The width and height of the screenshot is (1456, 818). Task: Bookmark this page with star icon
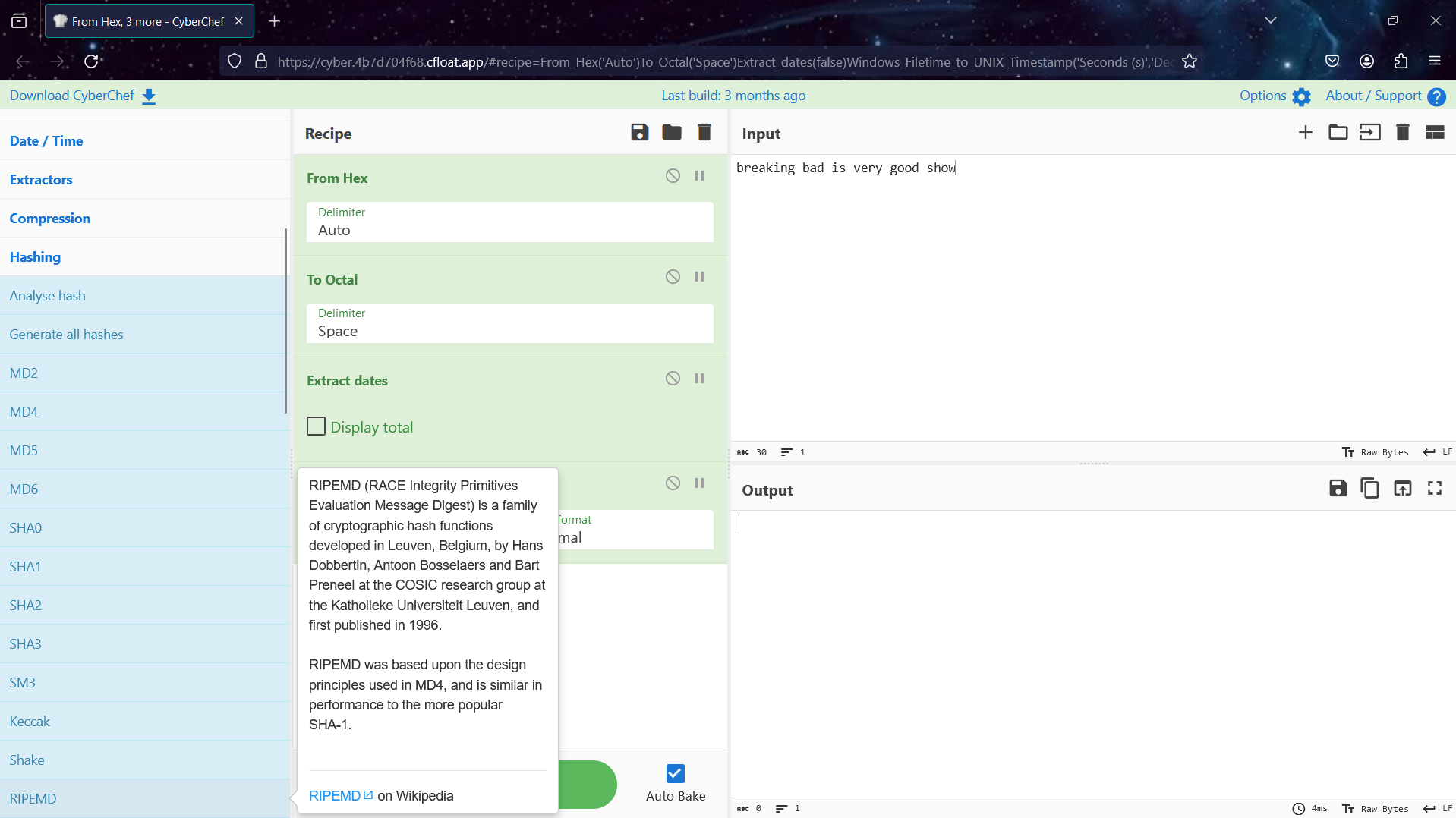point(1190,61)
